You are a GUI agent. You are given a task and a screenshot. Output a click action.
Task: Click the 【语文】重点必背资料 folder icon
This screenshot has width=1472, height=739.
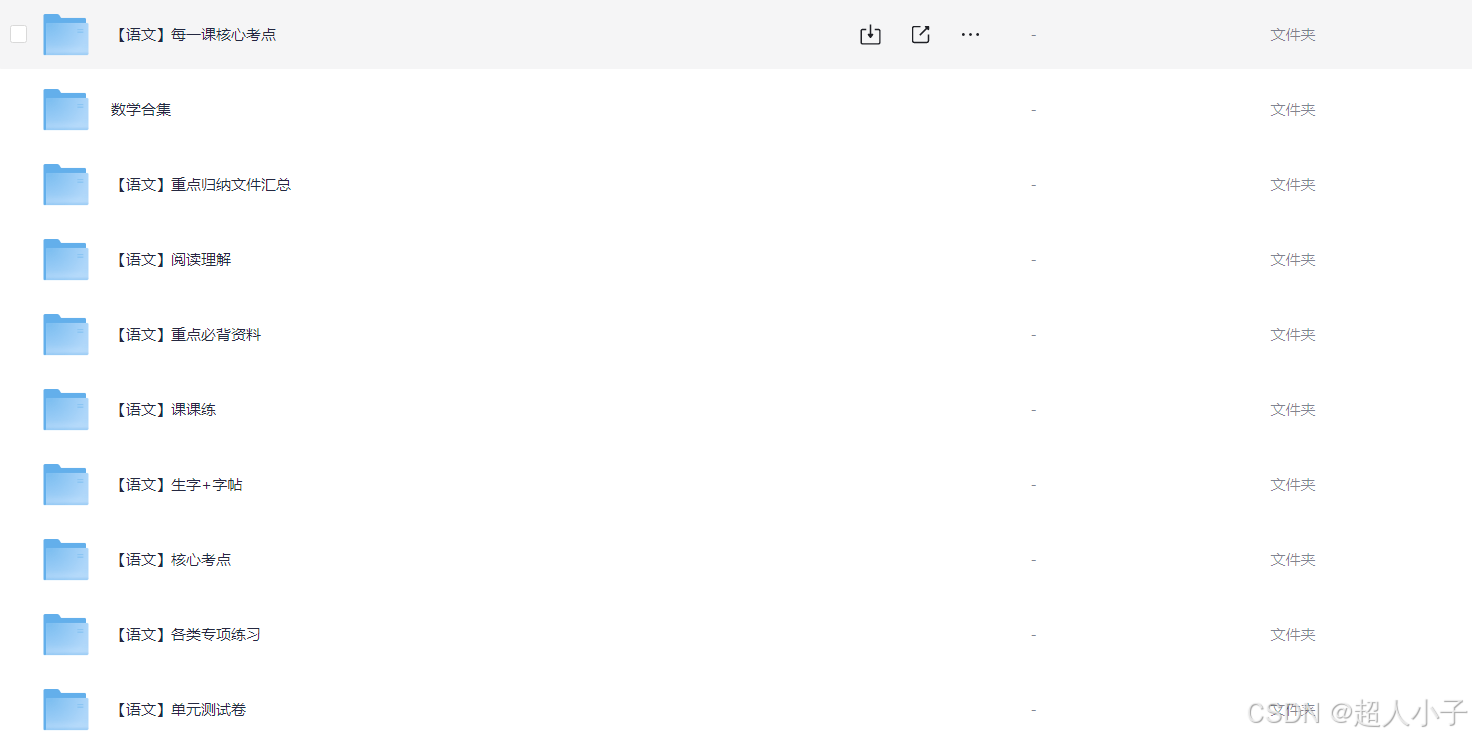point(66,334)
